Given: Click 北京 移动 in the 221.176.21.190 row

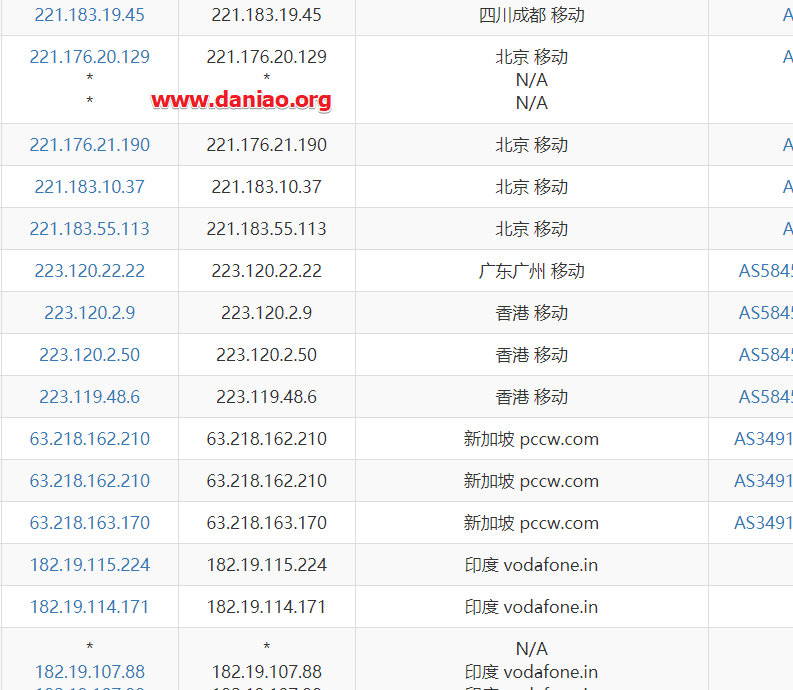Looking at the screenshot, I should click(x=532, y=145).
